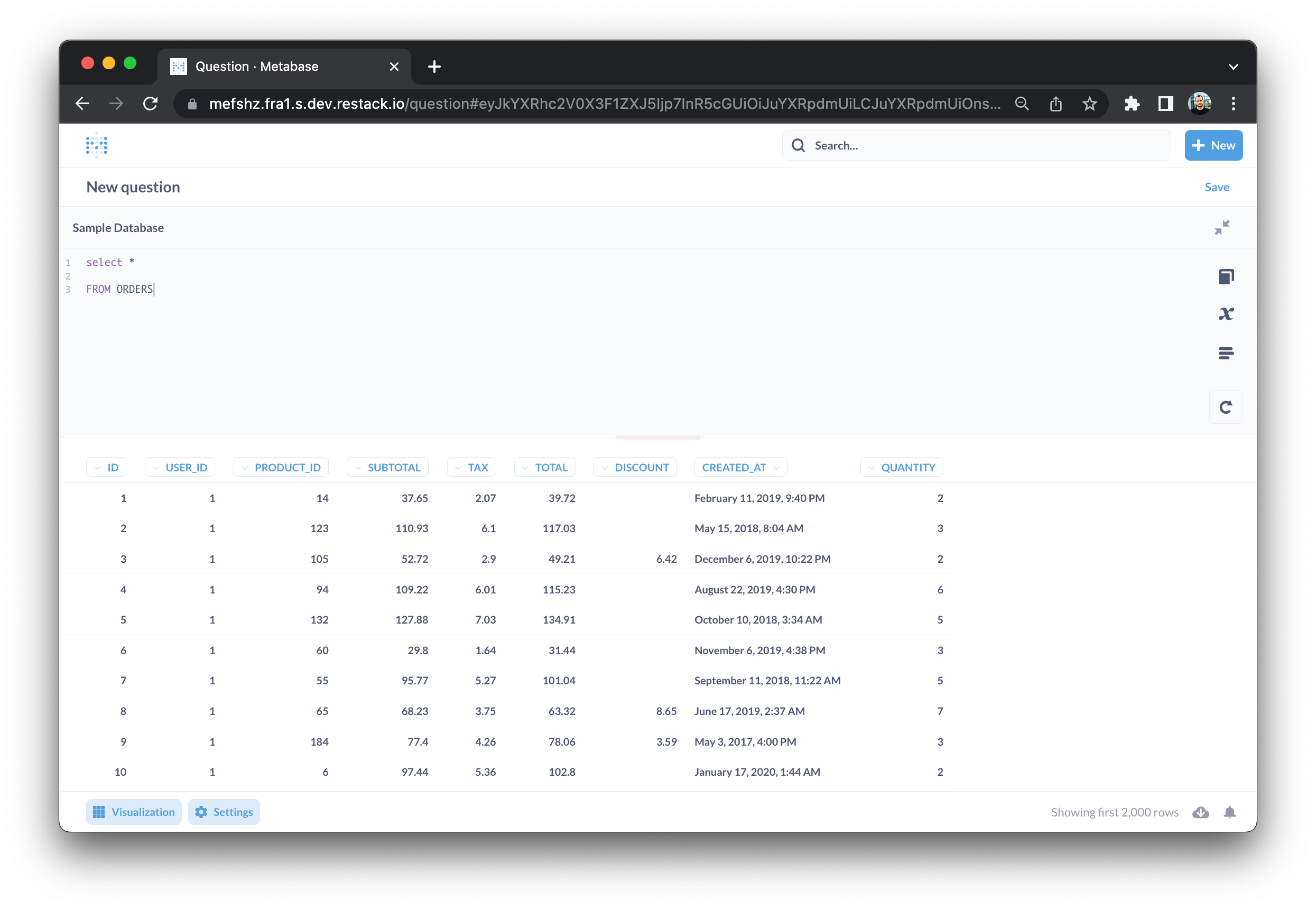Open the CREATED_AT column header dropdown
The width and height of the screenshot is (1316, 910).
740,467
